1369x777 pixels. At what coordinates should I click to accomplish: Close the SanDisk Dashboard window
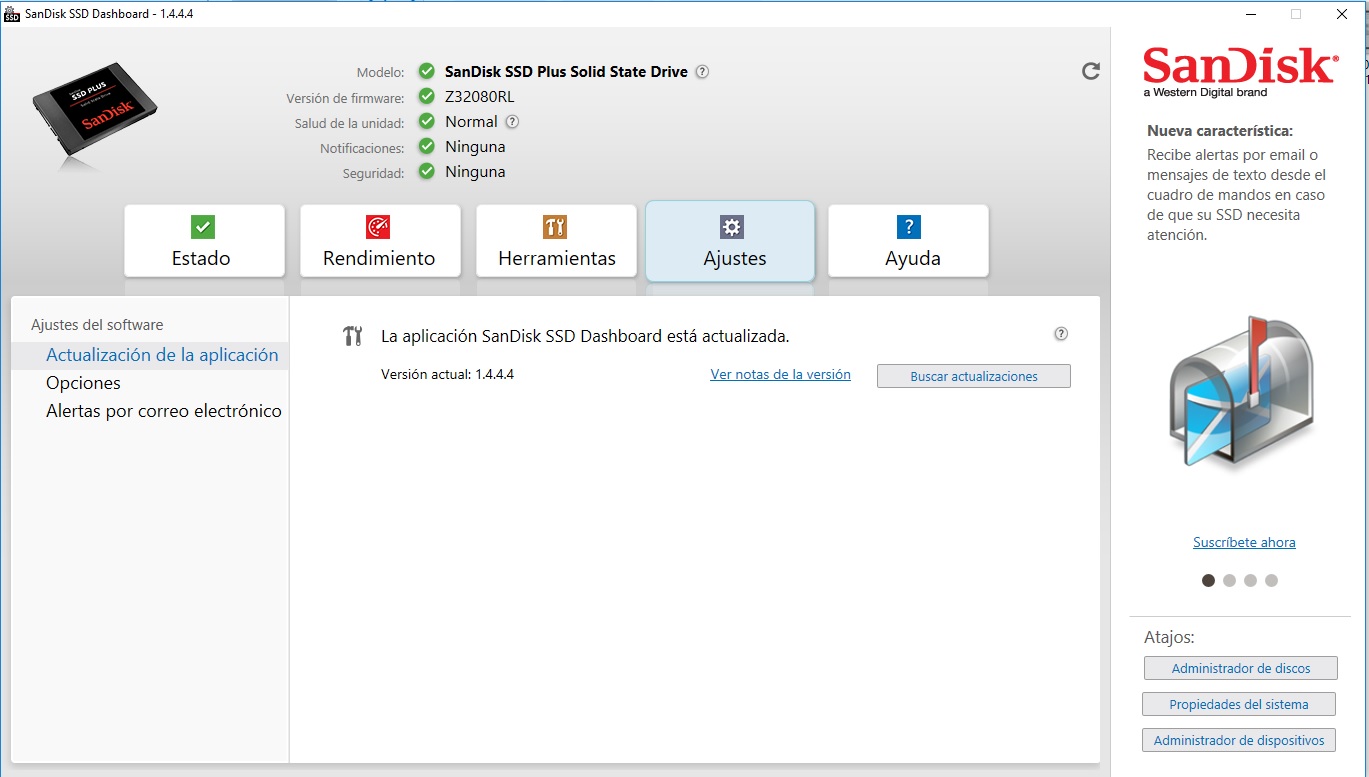click(1342, 14)
